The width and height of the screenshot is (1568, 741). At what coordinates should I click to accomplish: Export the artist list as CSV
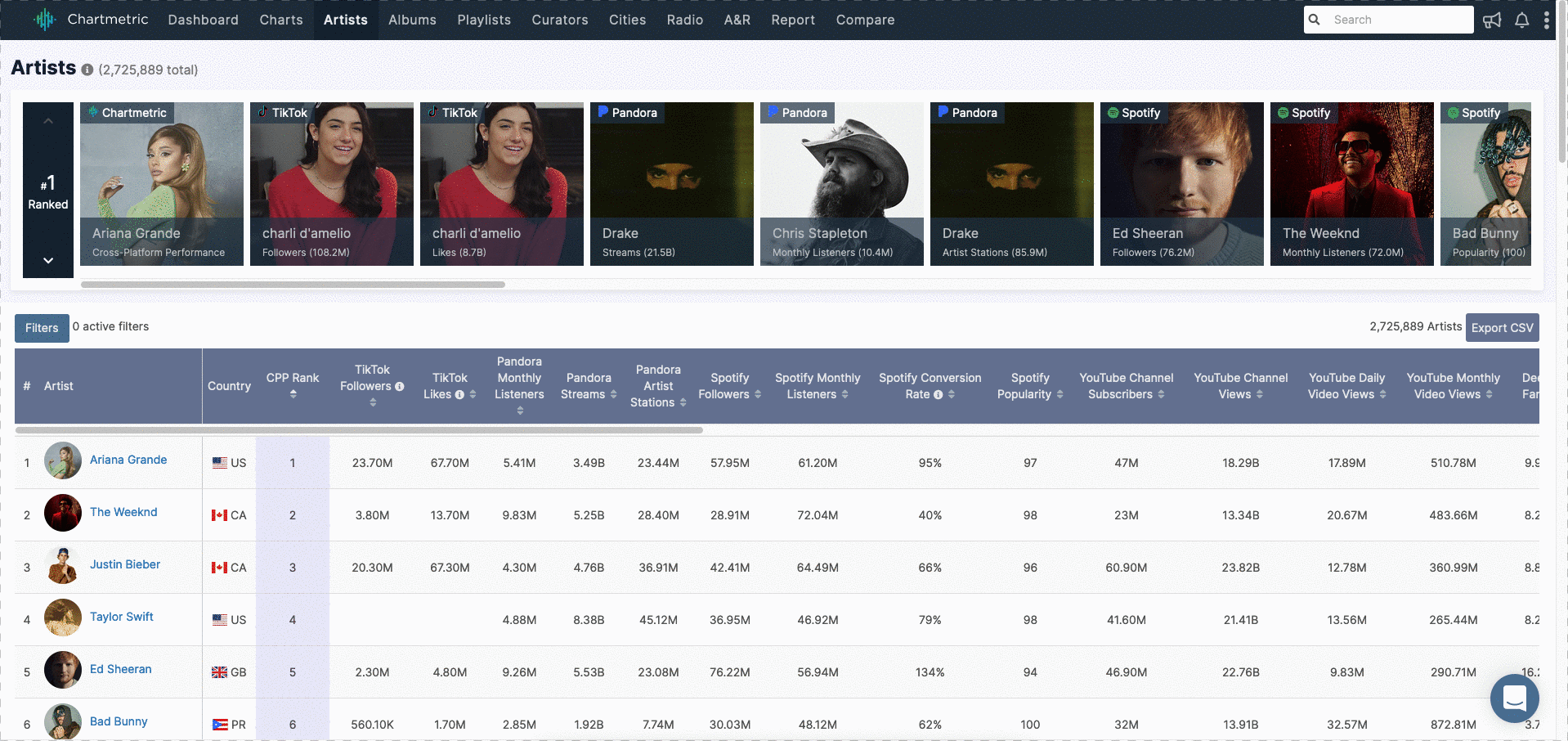click(x=1502, y=328)
